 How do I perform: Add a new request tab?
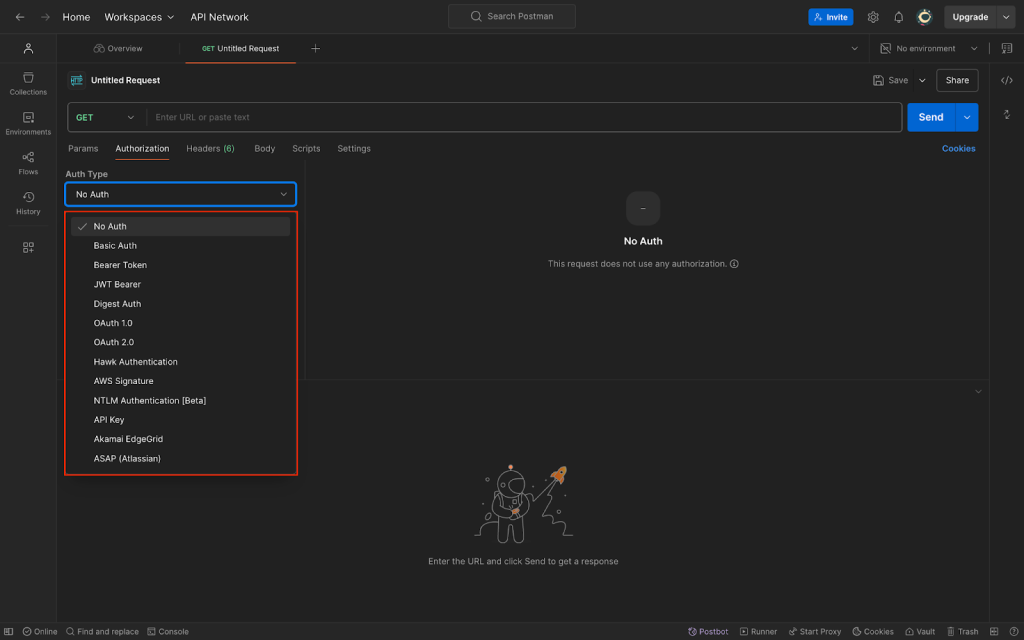pyautogui.click(x=315, y=48)
